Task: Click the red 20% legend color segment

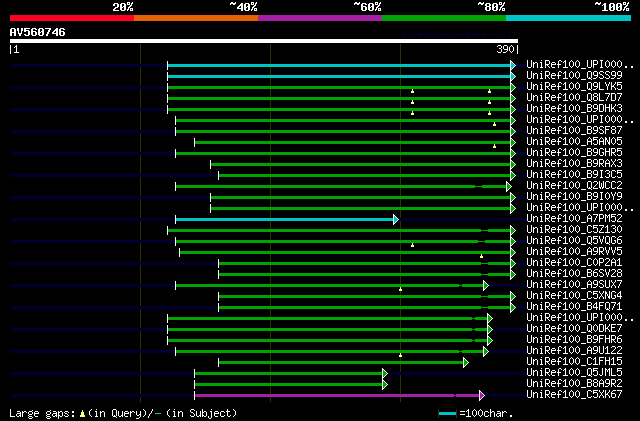Action: coord(72,18)
